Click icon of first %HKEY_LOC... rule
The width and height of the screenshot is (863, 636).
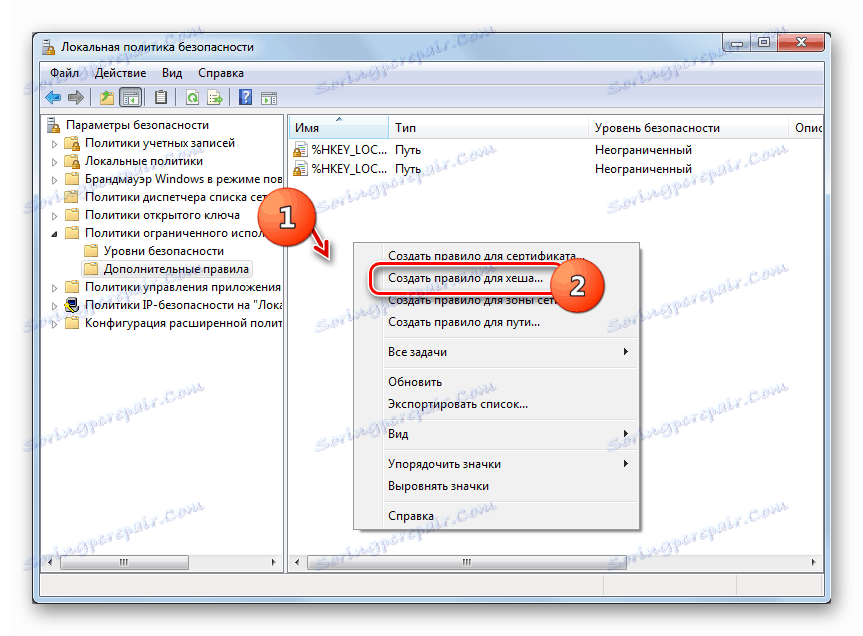point(300,150)
